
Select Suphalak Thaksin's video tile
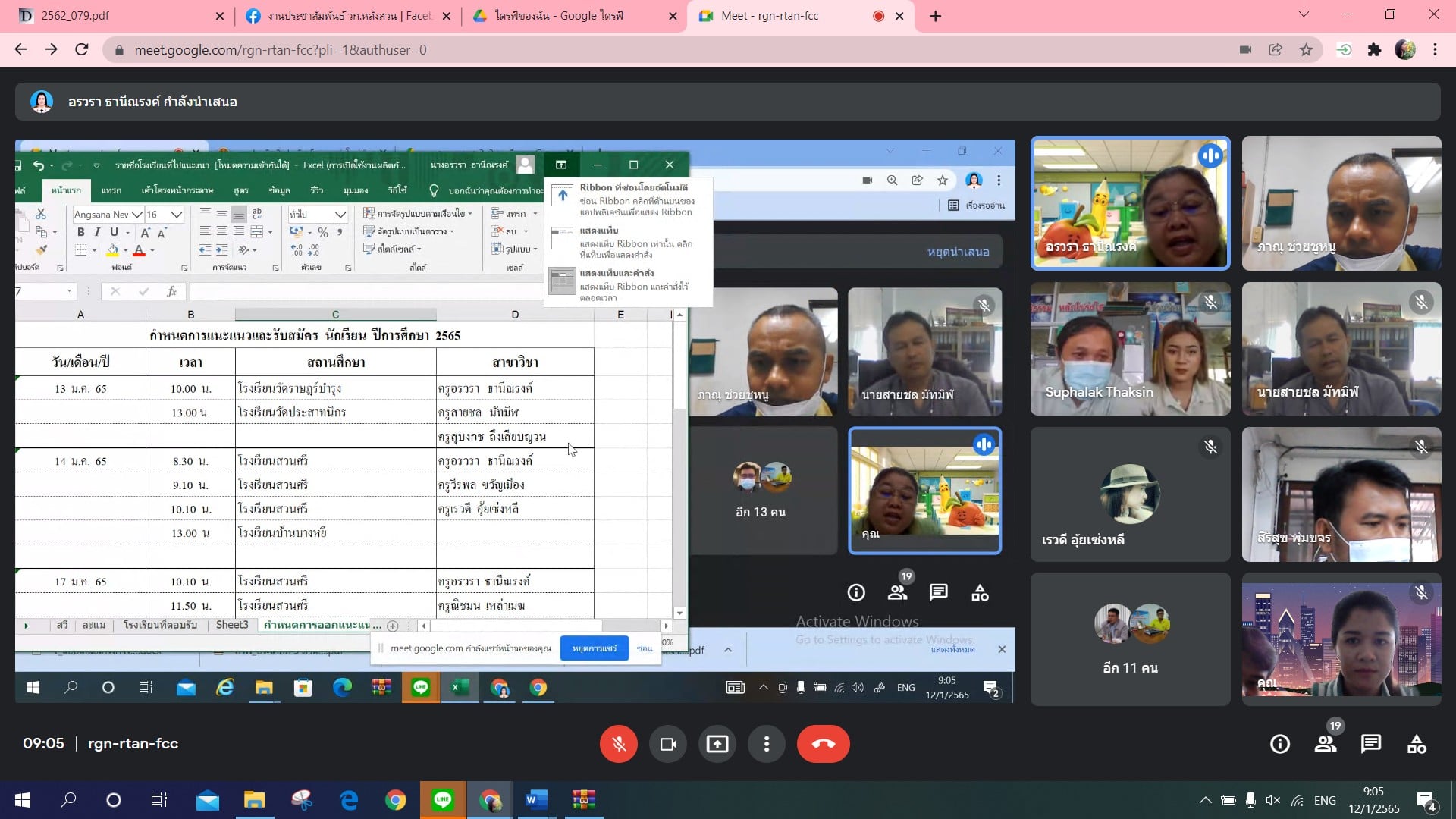(1130, 349)
